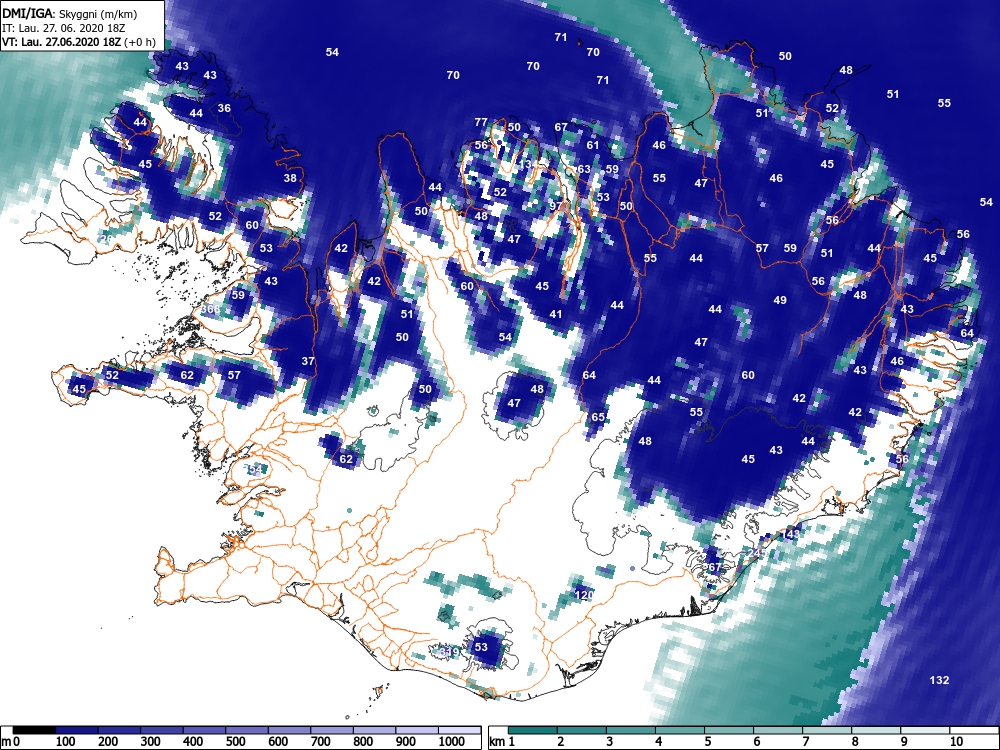The image size is (1000, 750).
Task: Click the visibility value '41' on the map
Action: (555, 314)
